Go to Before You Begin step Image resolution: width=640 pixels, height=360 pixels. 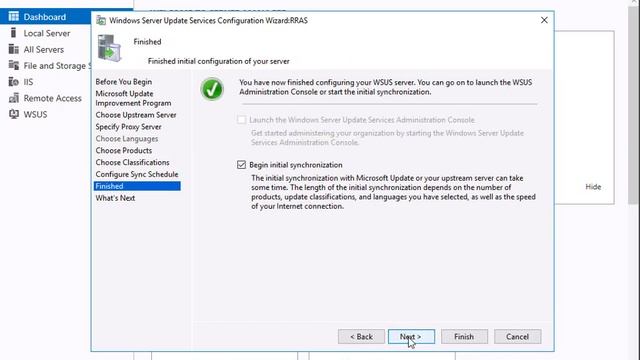coord(124,82)
